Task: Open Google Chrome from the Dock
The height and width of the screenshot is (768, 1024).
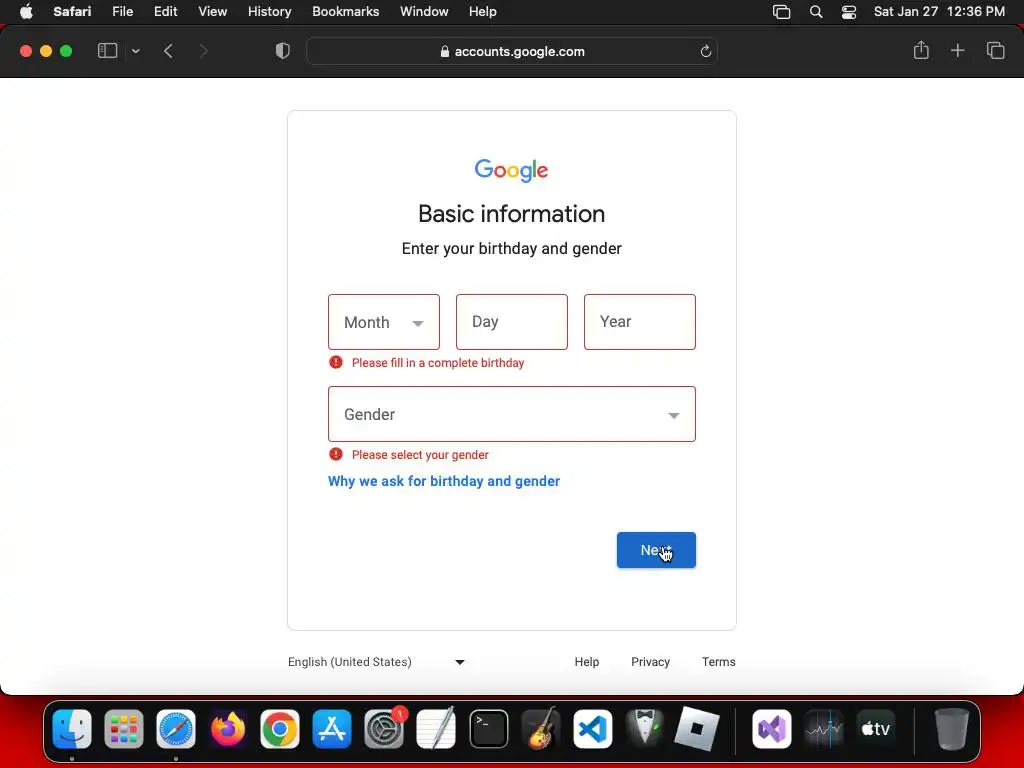Action: coord(280,729)
